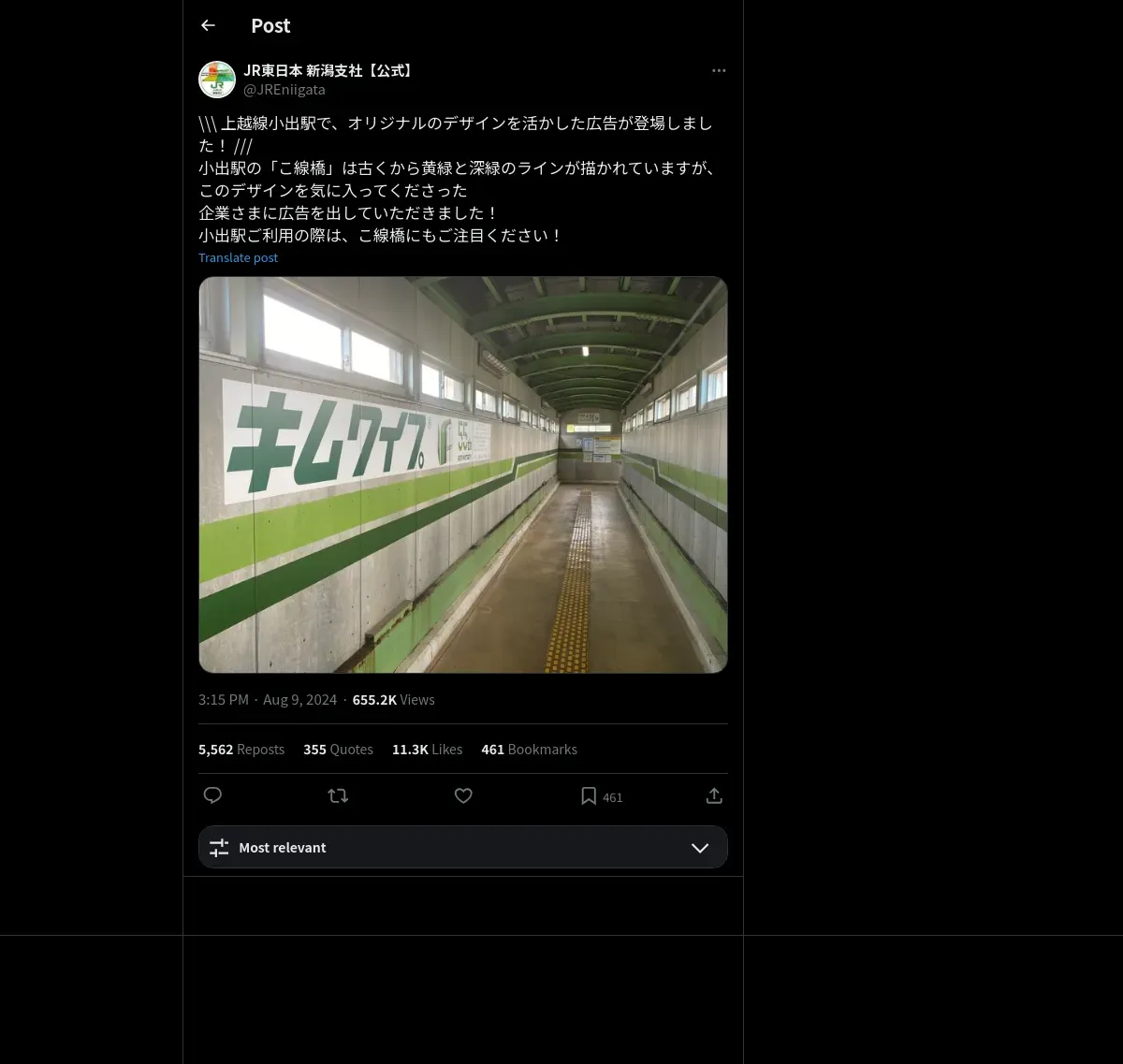Viewport: 1123px width, 1064px height.
Task: Open the 461 Bookmarks count
Action: [529, 750]
